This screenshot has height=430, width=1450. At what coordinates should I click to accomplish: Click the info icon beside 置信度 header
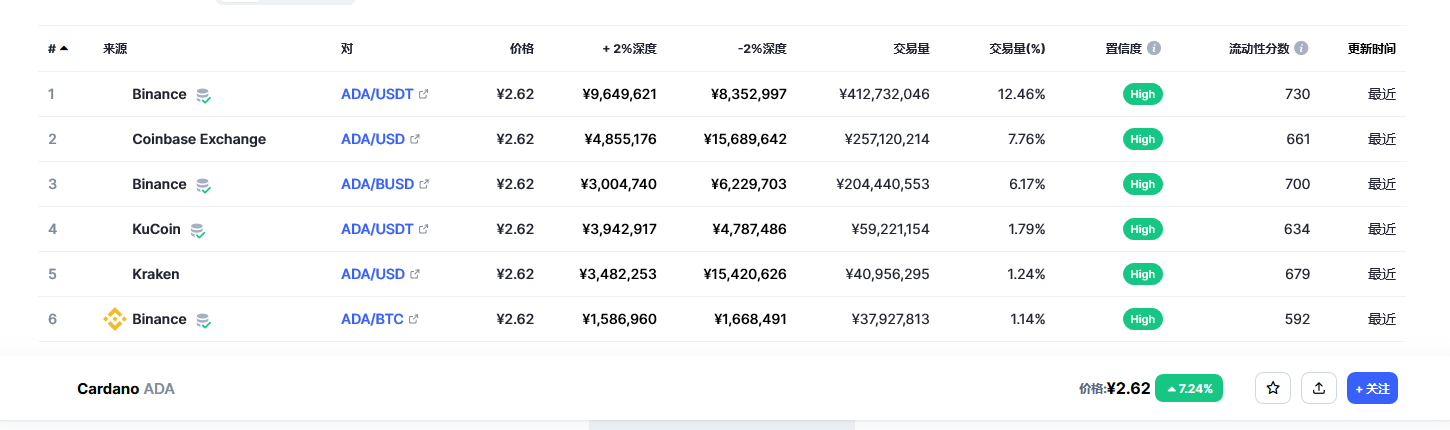tap(1154, 48)
